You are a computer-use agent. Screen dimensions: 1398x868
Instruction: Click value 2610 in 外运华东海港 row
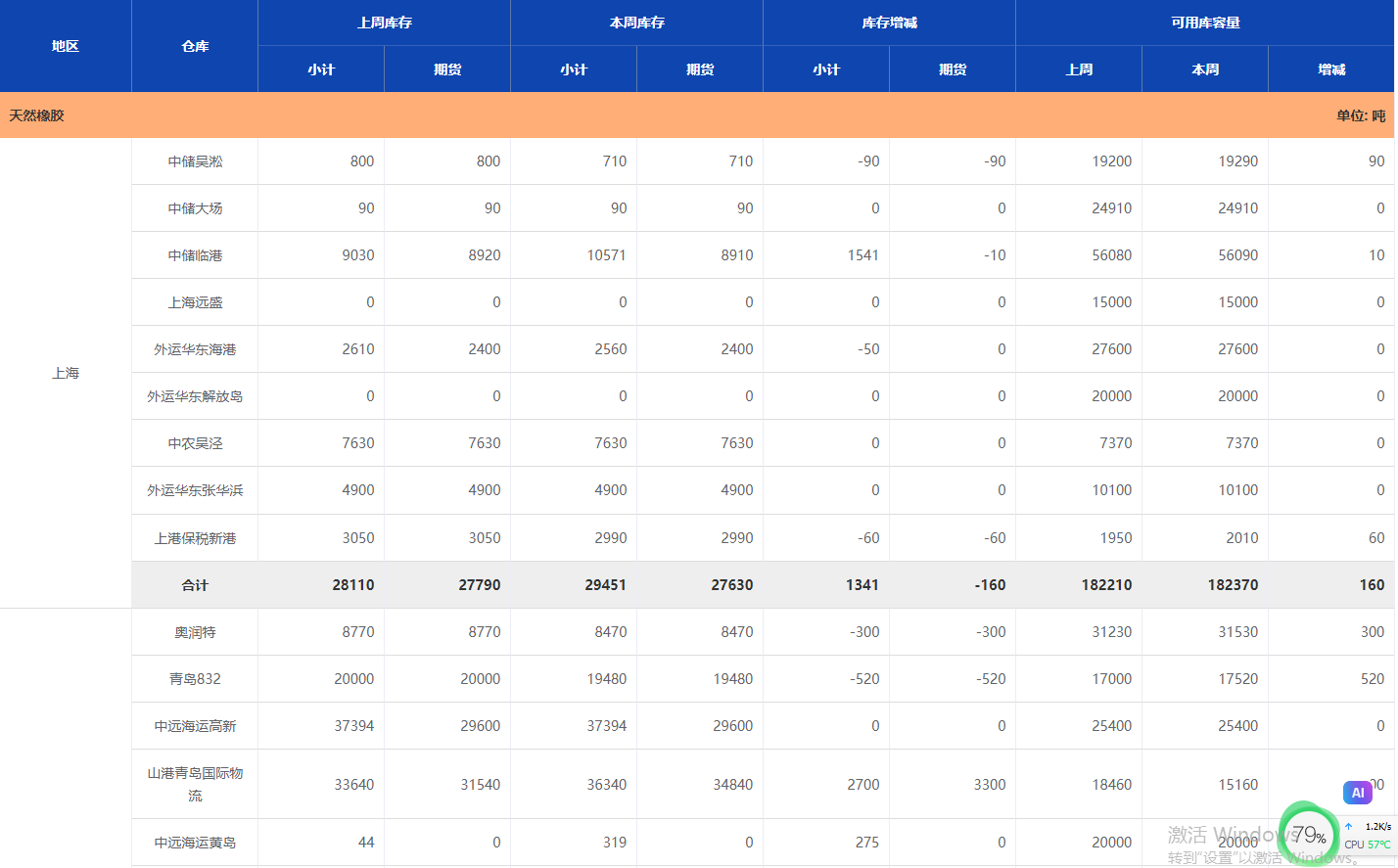point(357,349)
